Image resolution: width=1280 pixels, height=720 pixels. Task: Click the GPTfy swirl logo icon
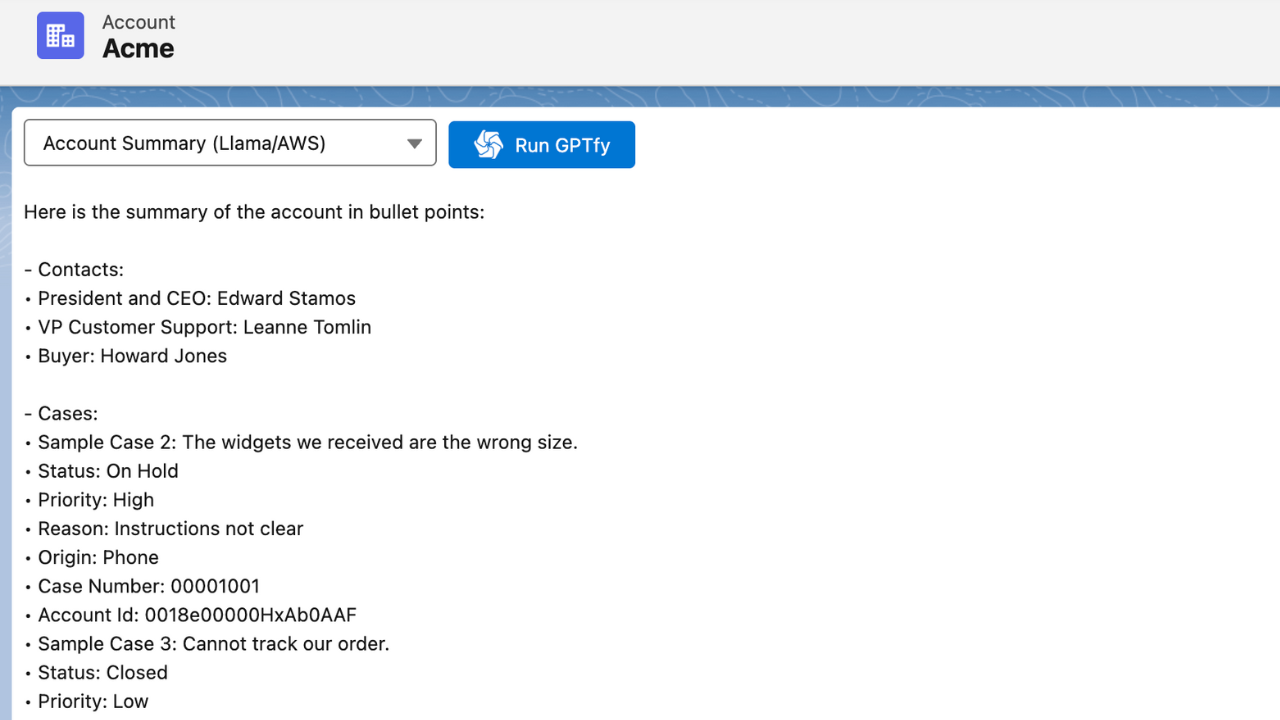point(488,145)
